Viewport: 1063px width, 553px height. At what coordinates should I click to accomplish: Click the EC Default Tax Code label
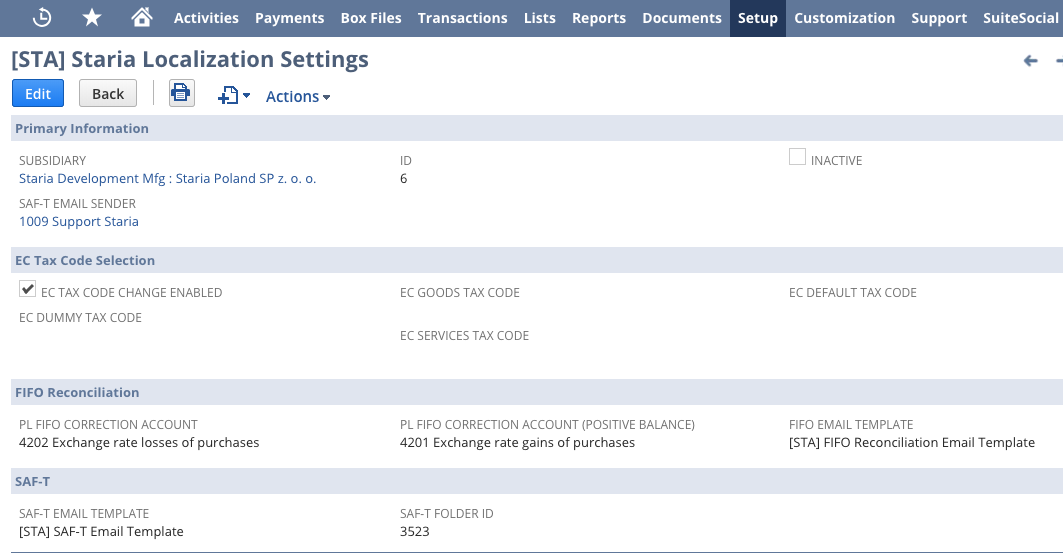click(x=853, y=293)
